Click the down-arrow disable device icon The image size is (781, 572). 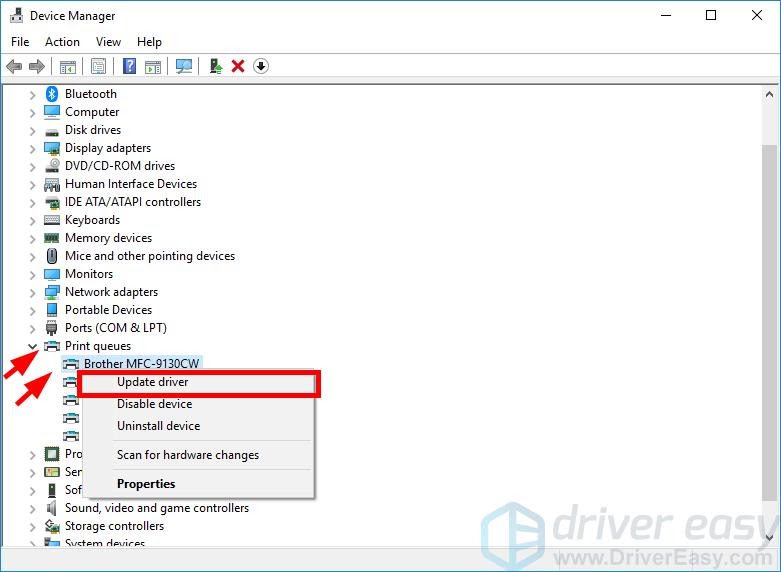pos(261,66)
